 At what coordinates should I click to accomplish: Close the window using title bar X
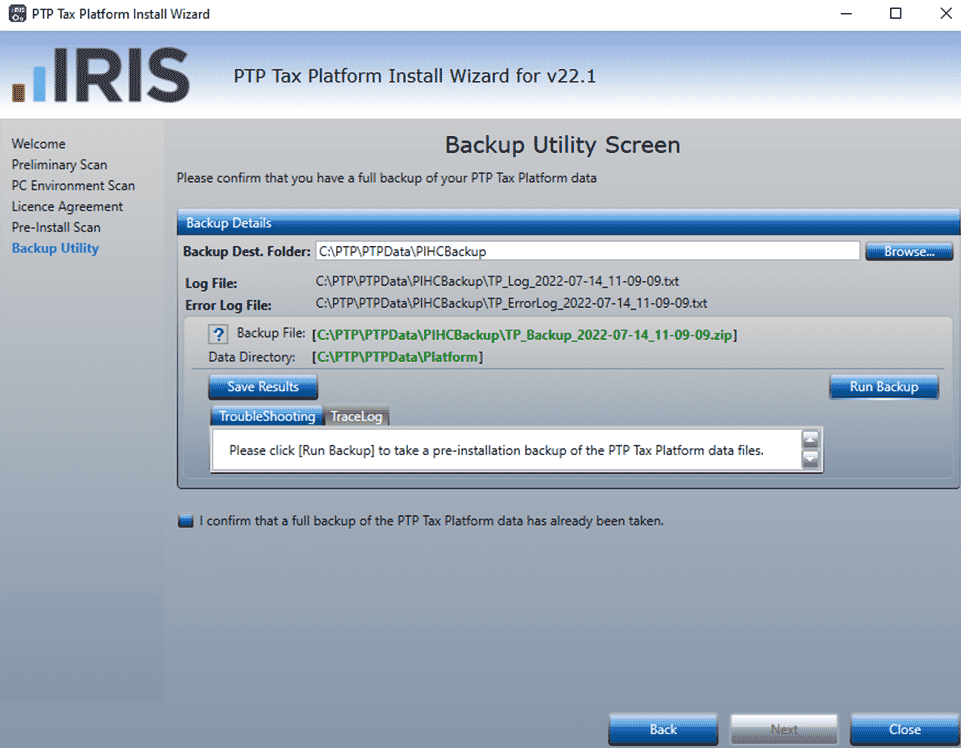(x=946, y=13)
